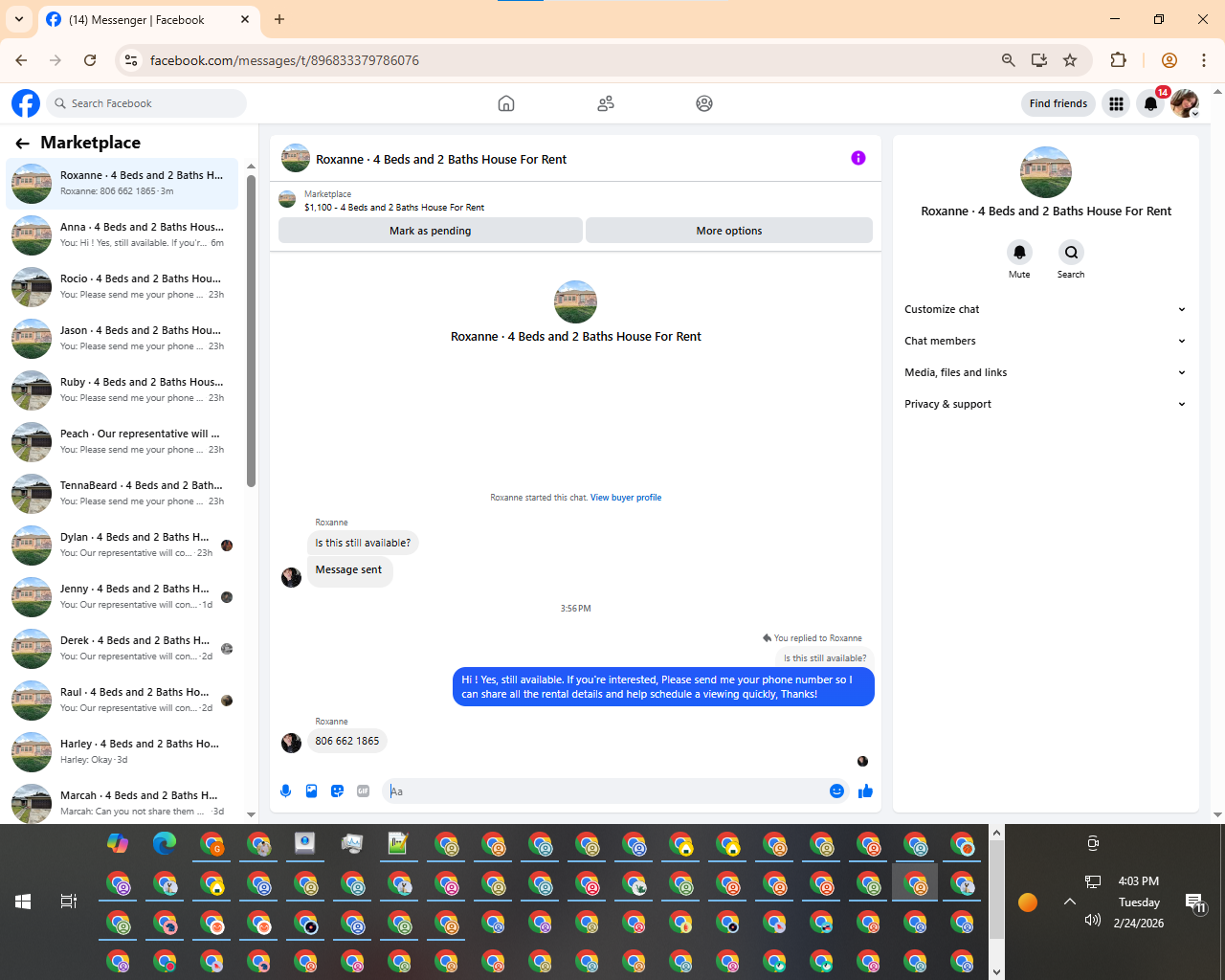This screenshot has height=980, width=1225.
Task: Open TennaBeard conversation in list
Action: tap(122, 493)
